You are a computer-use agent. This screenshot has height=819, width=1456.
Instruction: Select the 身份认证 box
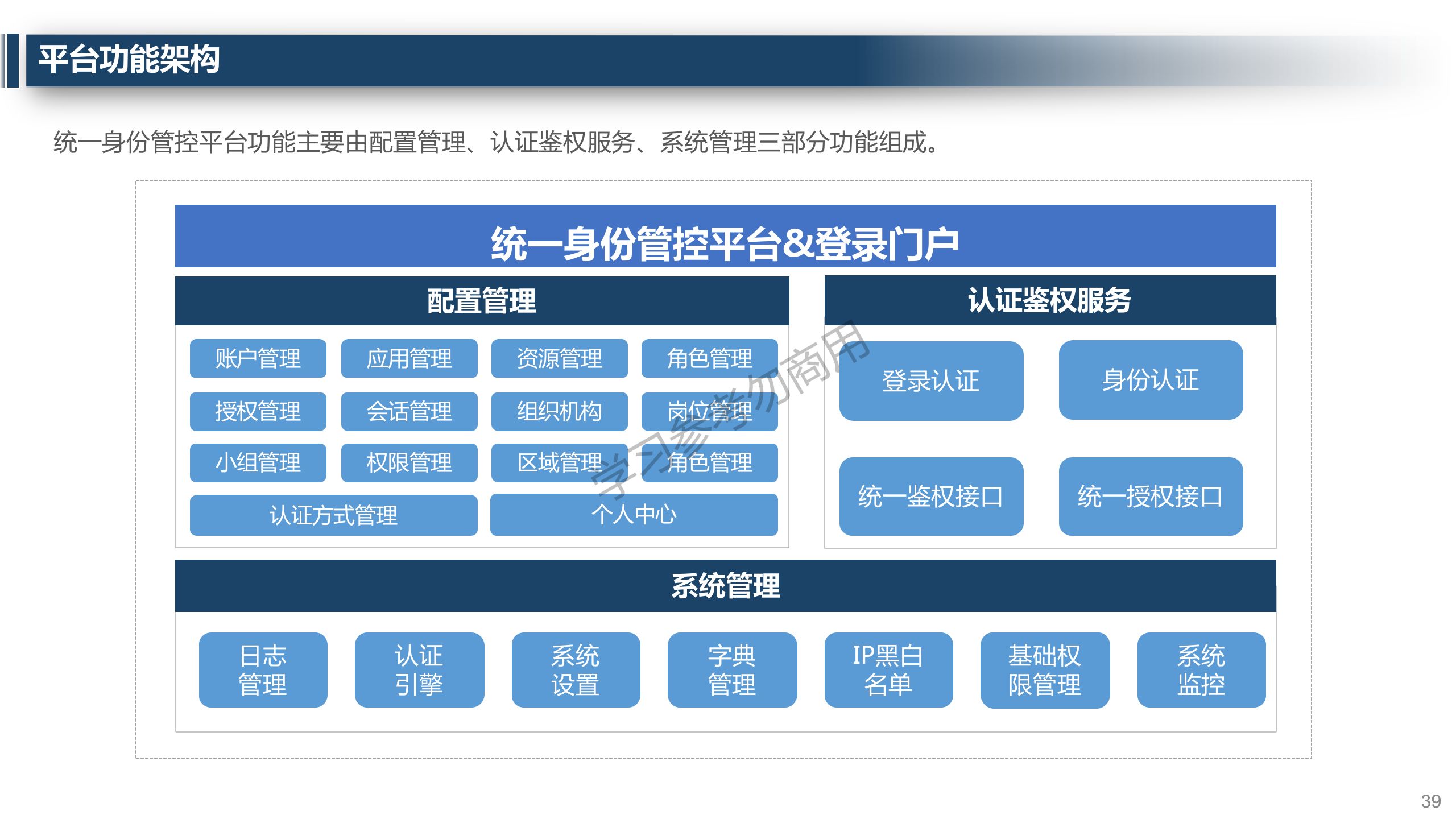pyautogui.click(x=1151, y=380)
